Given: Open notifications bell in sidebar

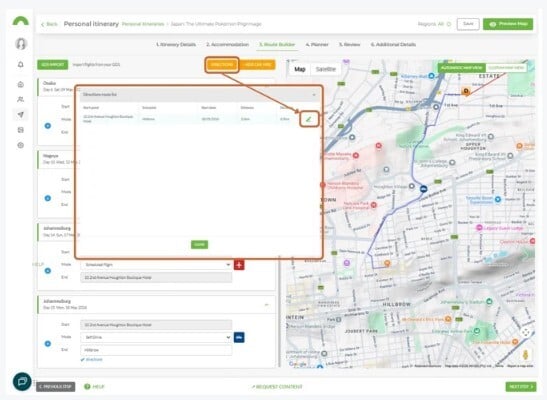Looking at the screenshot, I should (x=21, y=65).
